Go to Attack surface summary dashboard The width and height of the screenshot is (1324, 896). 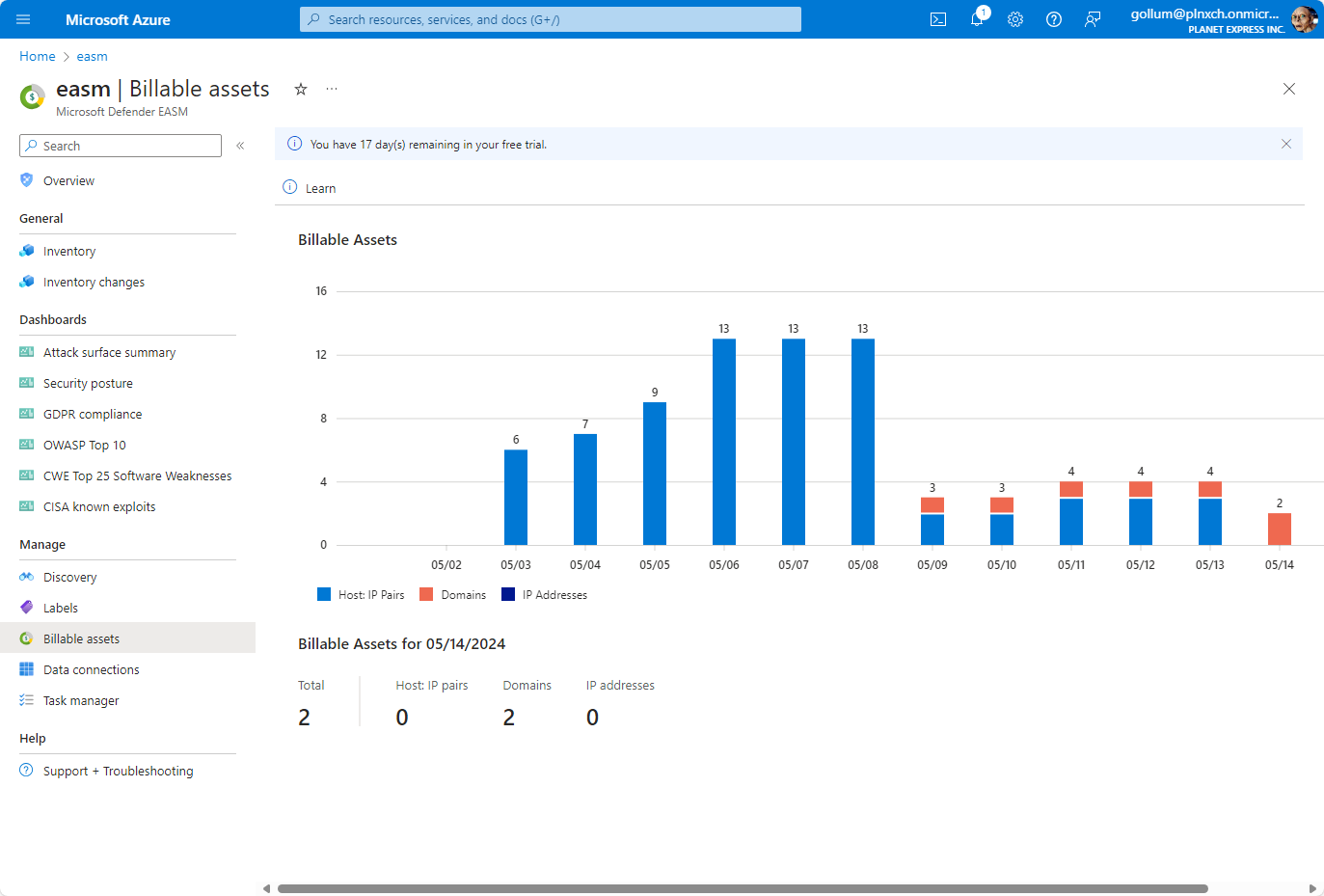click(x=109, y=353)
